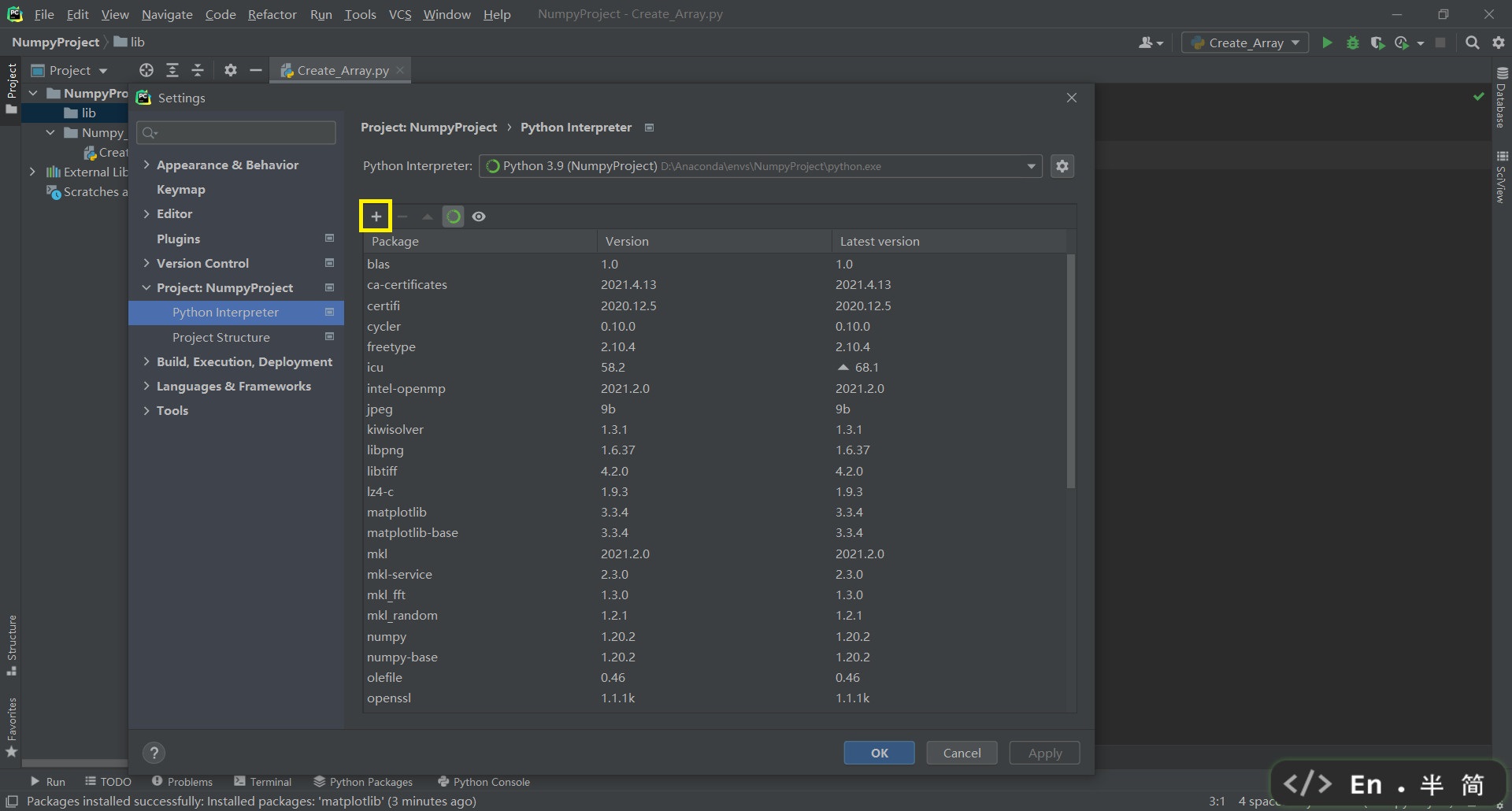Expand Build, Execution, Deployment settings
The height and width of the screenshot is (811, 1512).
[146, 361]
